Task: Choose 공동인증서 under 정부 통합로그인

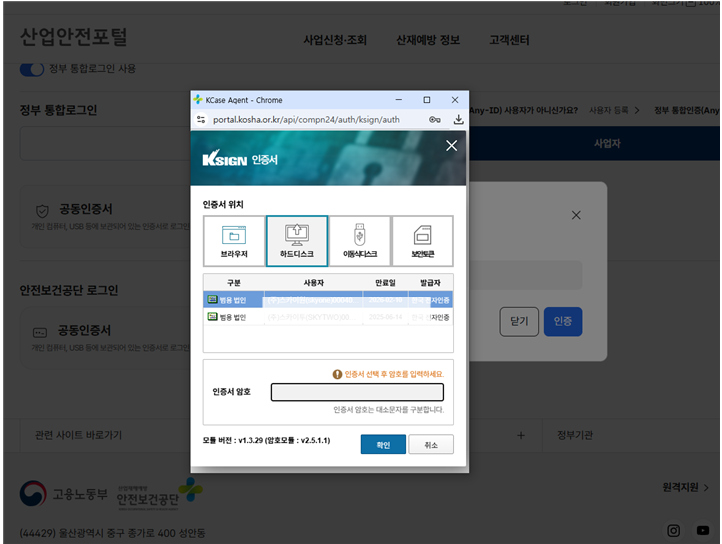Action: click(x=105, y=216)
